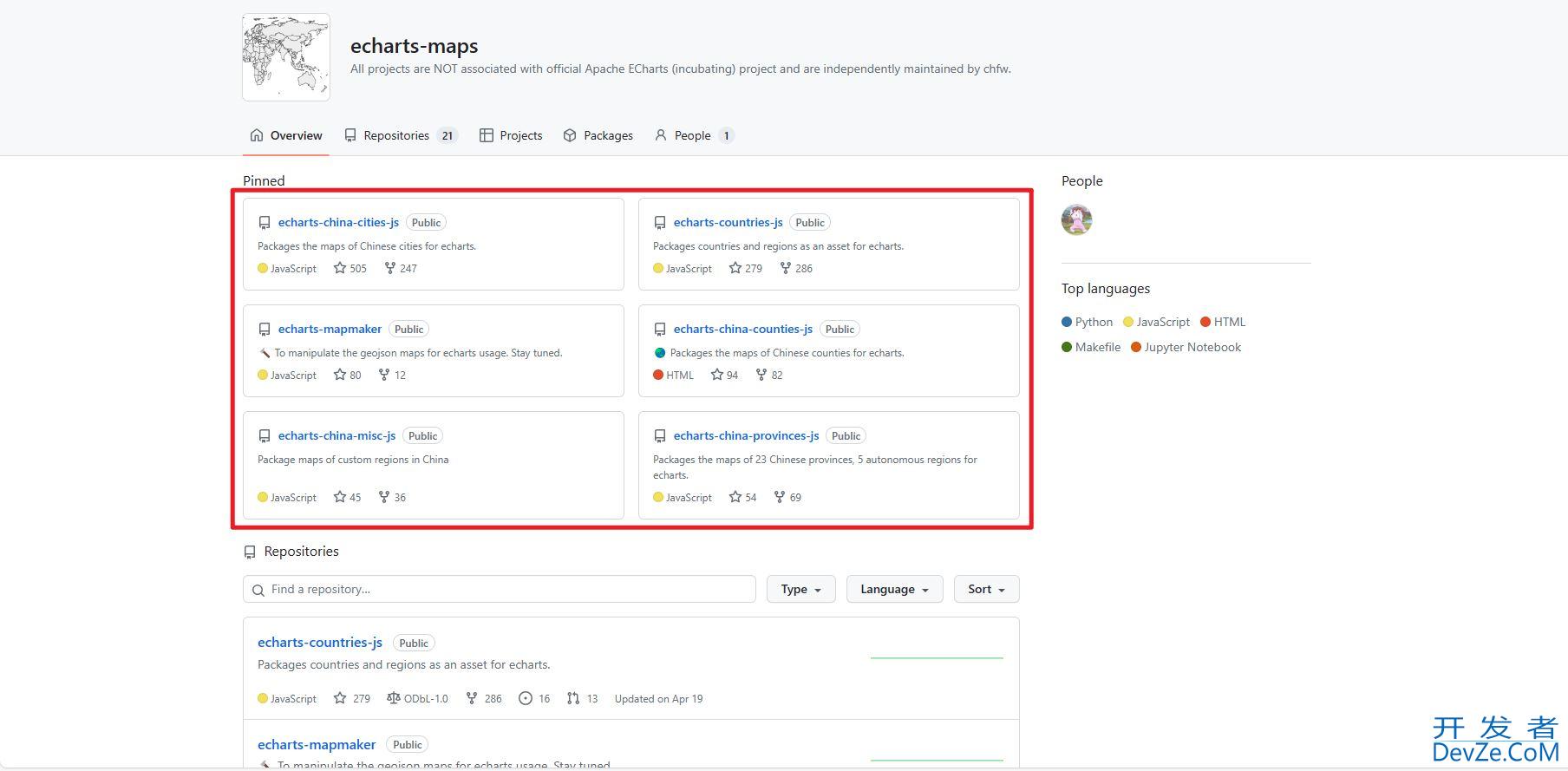Open echarts-china-provinces-js repository
Screen dimensions: 1568x771
click(746, 435)
